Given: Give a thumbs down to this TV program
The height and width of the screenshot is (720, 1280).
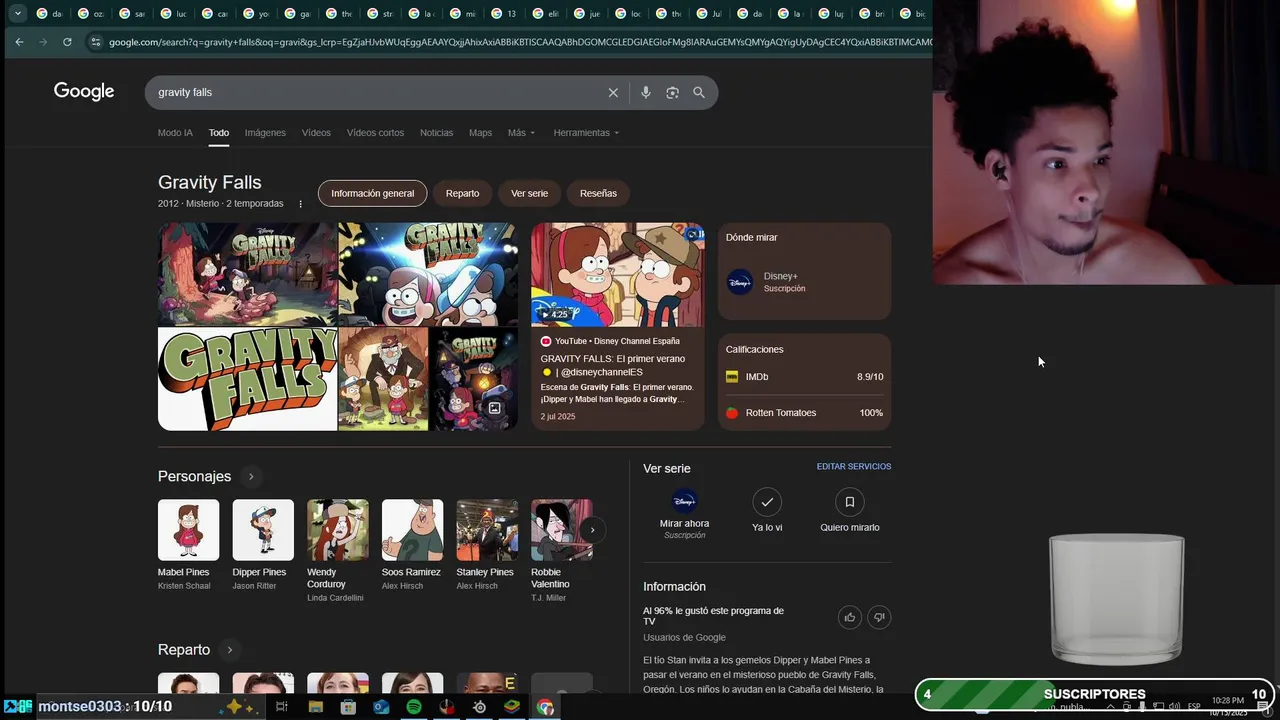Looking at the screenshot, I should tap(879, 617).
